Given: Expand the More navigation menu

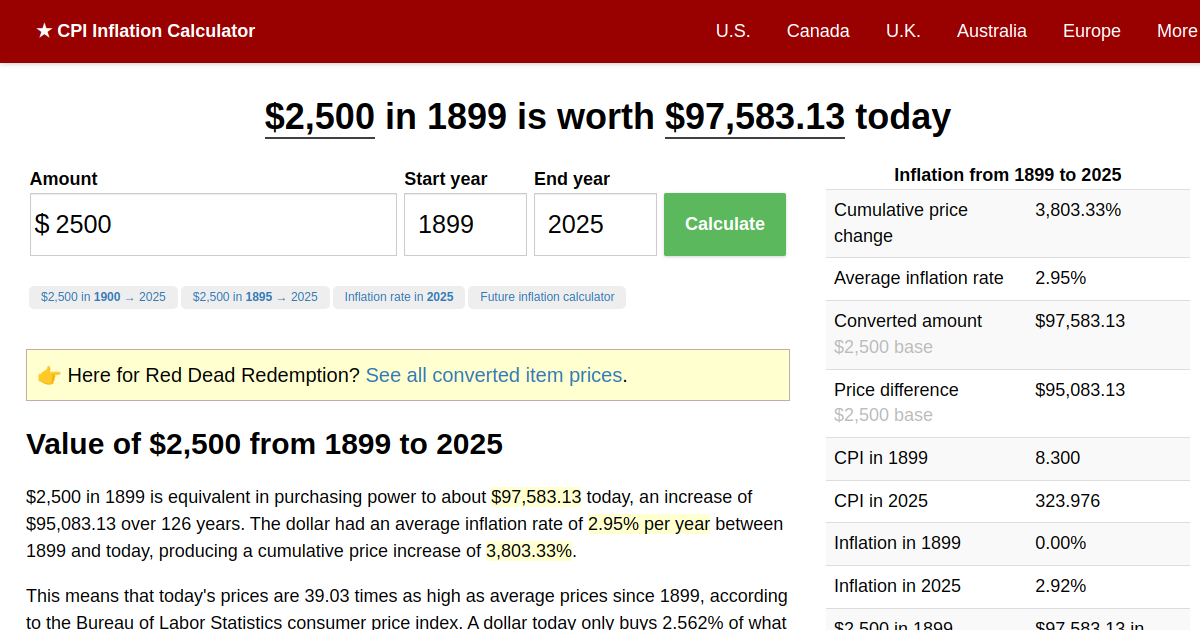Looking at the screenshot, I should (1176, 31).
